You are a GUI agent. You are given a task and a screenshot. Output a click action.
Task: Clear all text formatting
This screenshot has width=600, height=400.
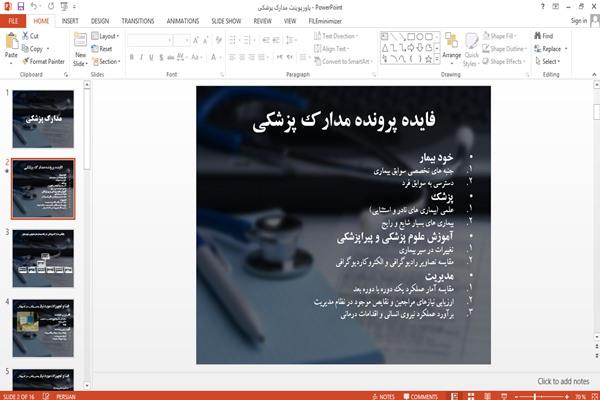(x=218, y=40)
